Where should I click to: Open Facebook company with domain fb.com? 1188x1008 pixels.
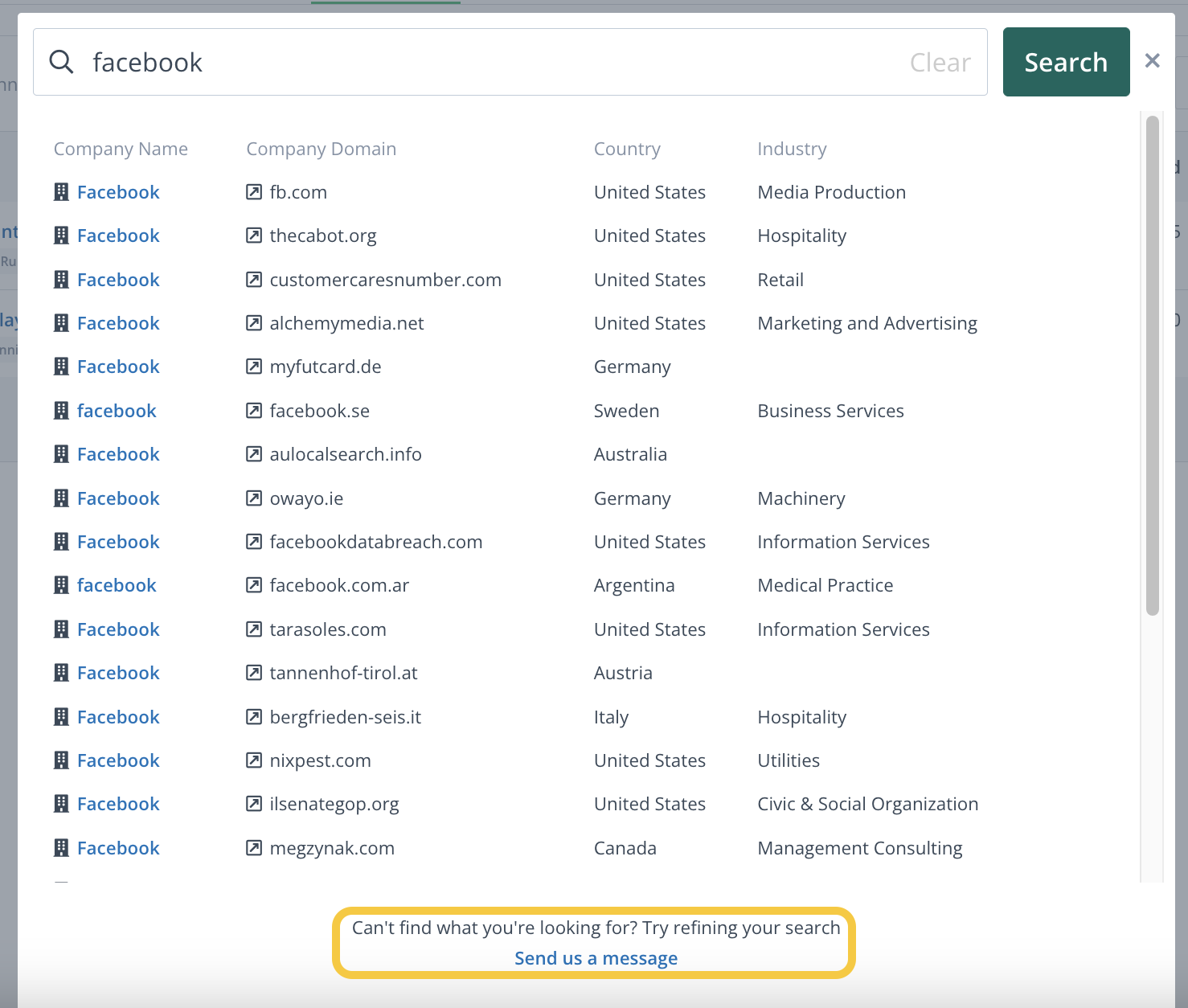click(118, 192)
